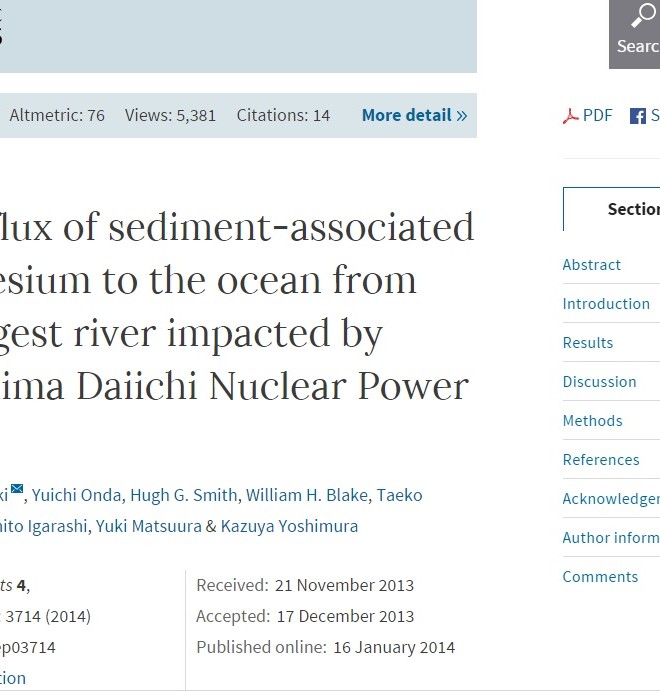
Task: Jump to the Introduction section
Action: pyautogui.click(x=606, y=304)
